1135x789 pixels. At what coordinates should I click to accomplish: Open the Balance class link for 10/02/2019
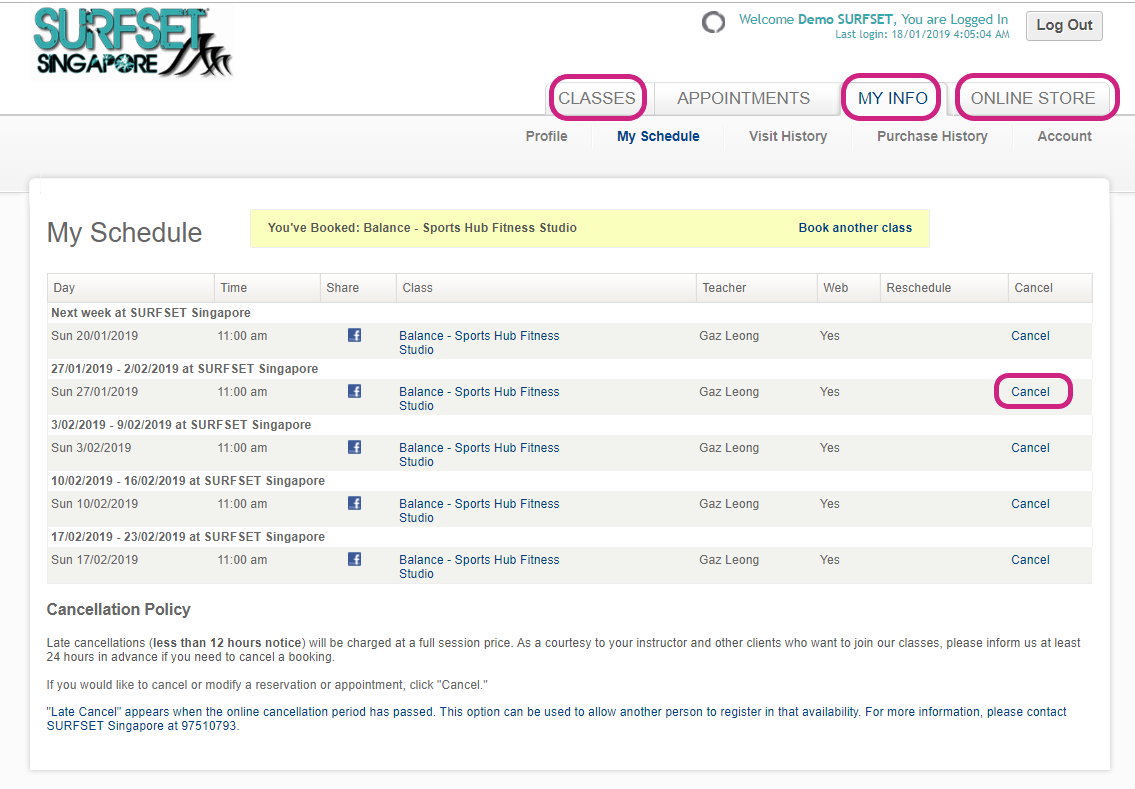pos(479,510)
